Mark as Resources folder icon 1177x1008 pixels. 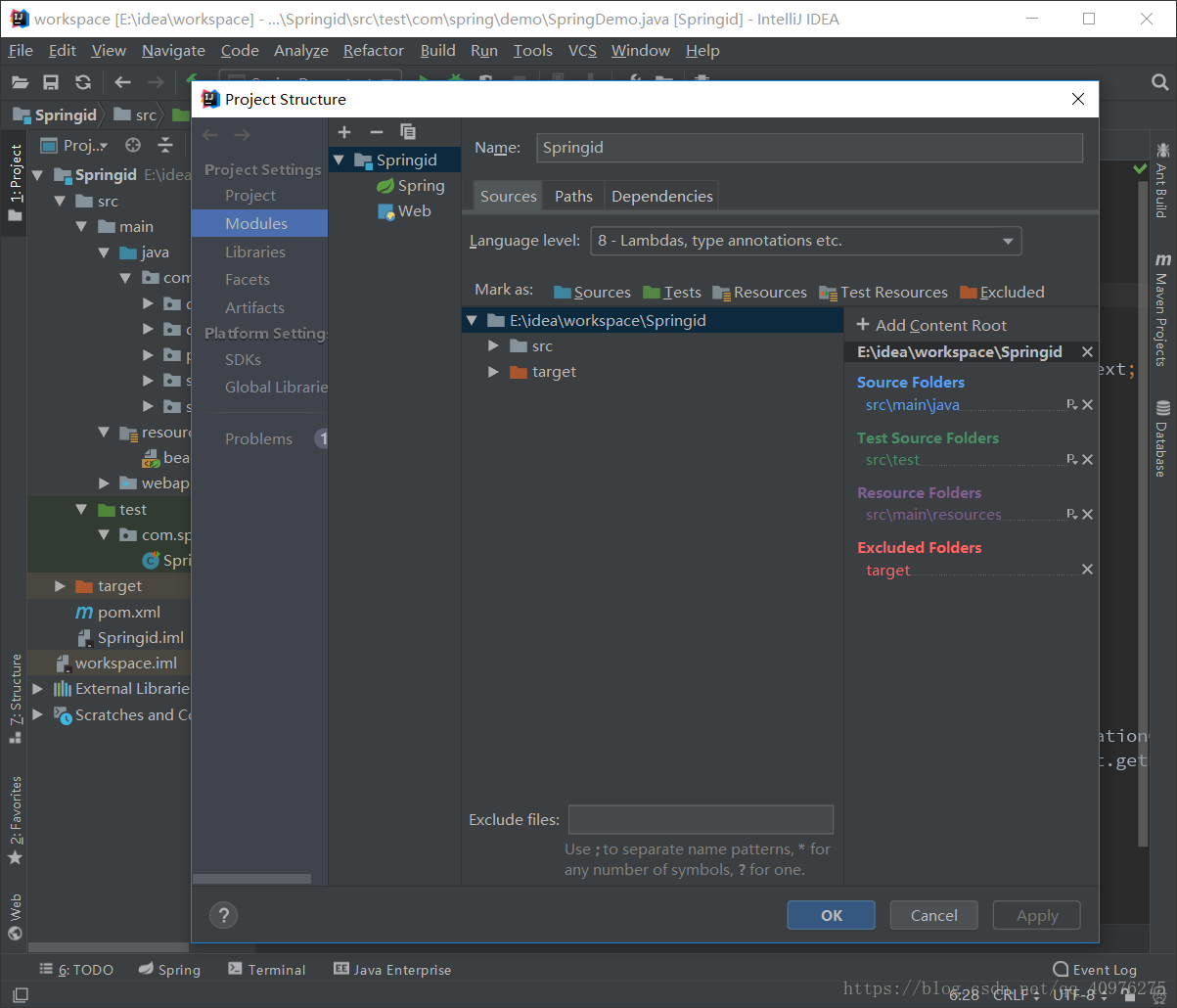pyautogui.click(x=722, y=292)
